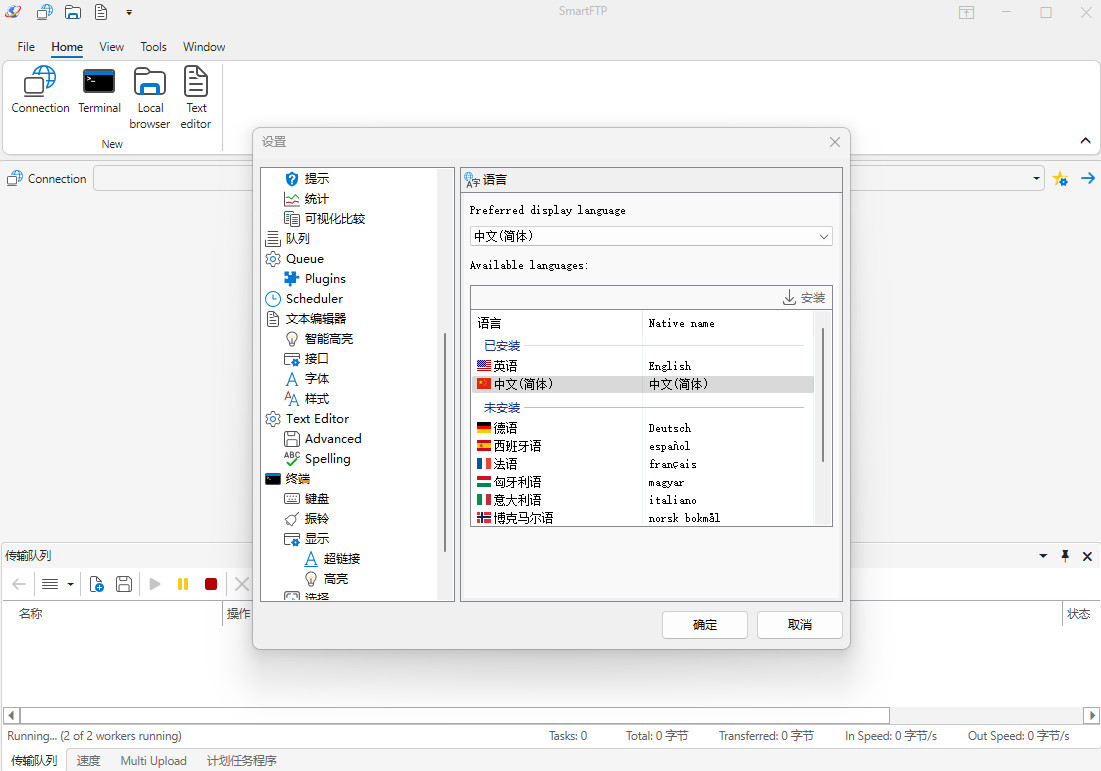Viewport: 1101px width, 771px height.
Task: Click the SmartFTP app logo
Action: [13, 12]
